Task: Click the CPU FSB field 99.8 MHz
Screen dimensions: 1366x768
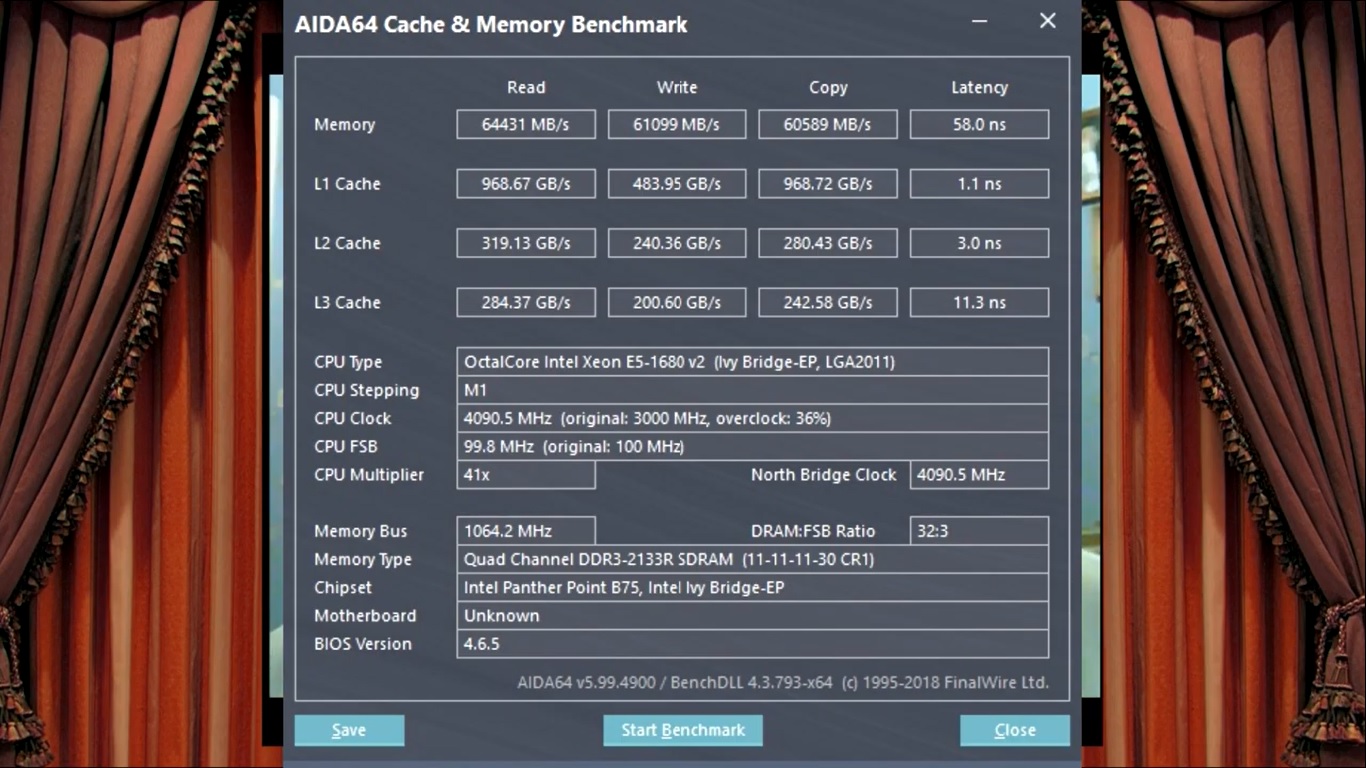Action: tap(752, 446)
